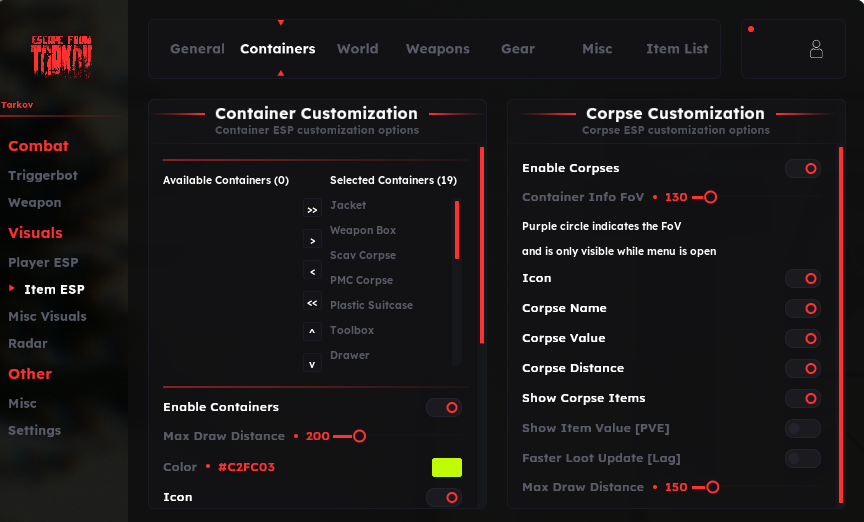Switch to the Weapons tab
The height and width of the screenshot is (522, 864).
click(437, 49)
